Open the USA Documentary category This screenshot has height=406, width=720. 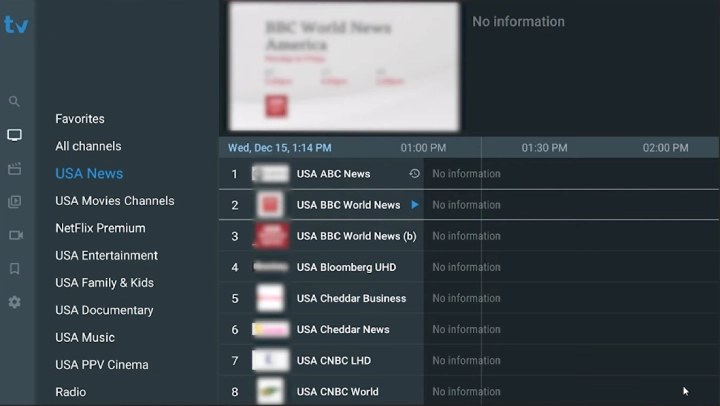[x=104, y=310]
